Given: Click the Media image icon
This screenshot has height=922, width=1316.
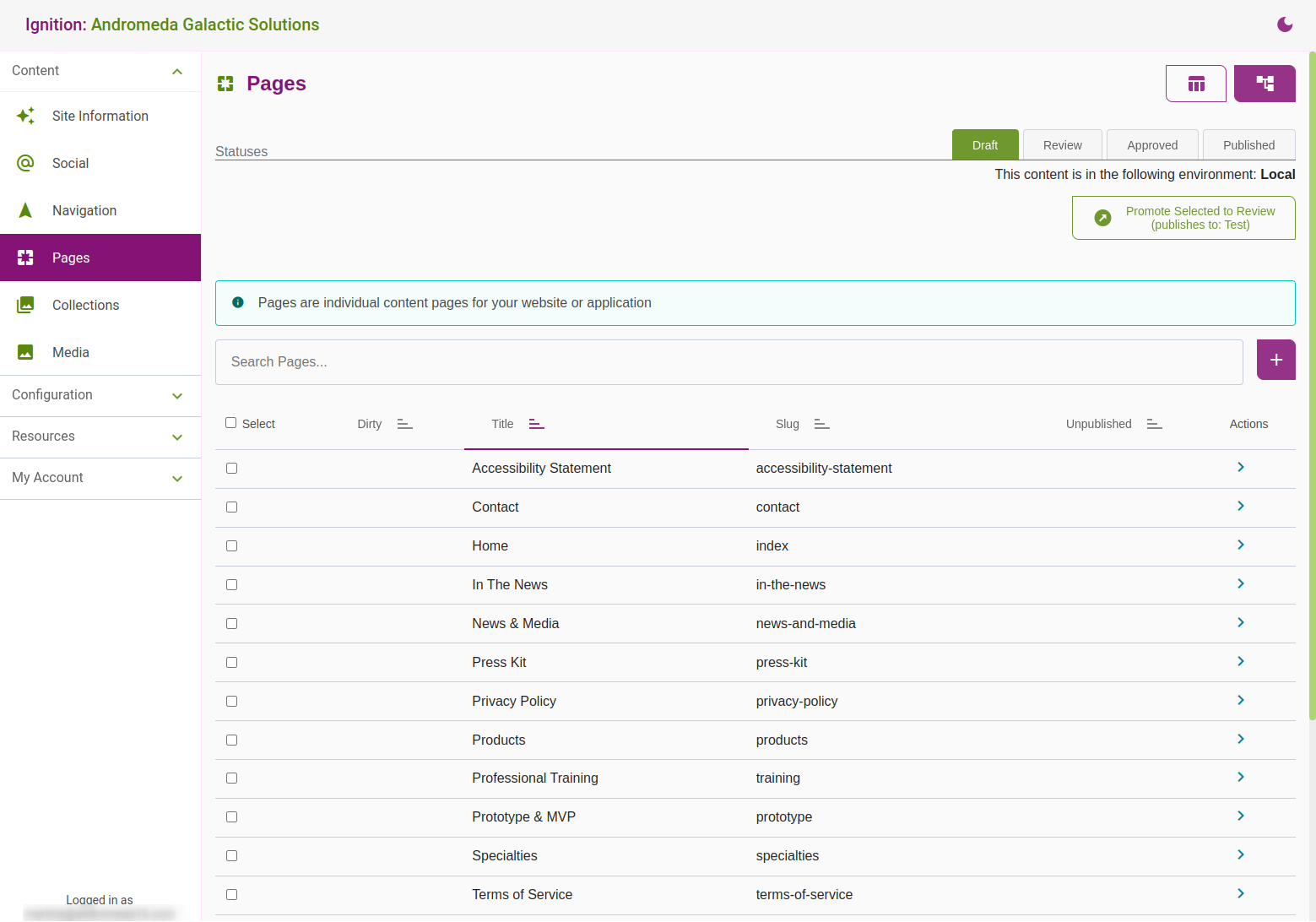Looking at the screenshot, I should point(25,352).
